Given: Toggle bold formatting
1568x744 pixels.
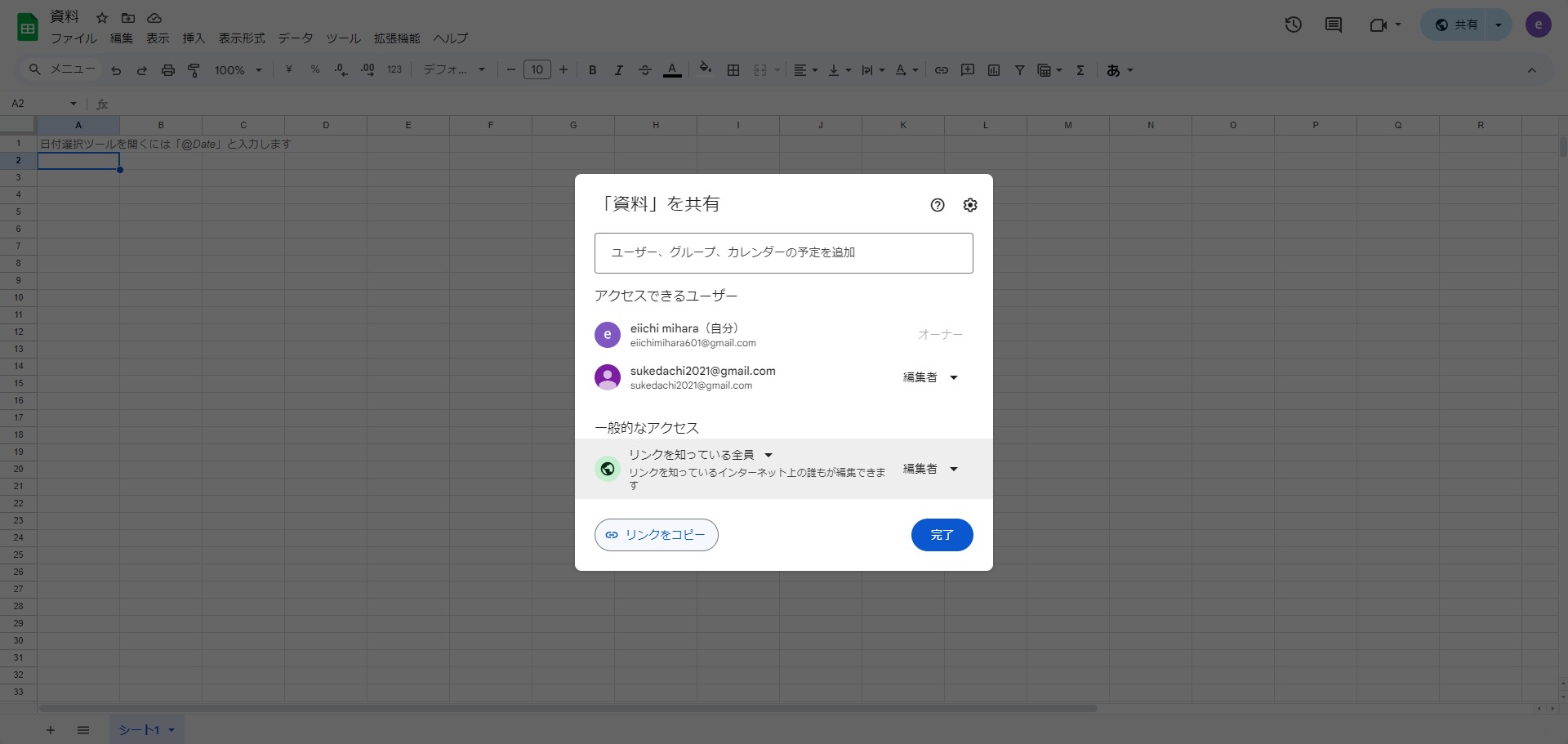Looking at the screenshot, I should (593, 70).
